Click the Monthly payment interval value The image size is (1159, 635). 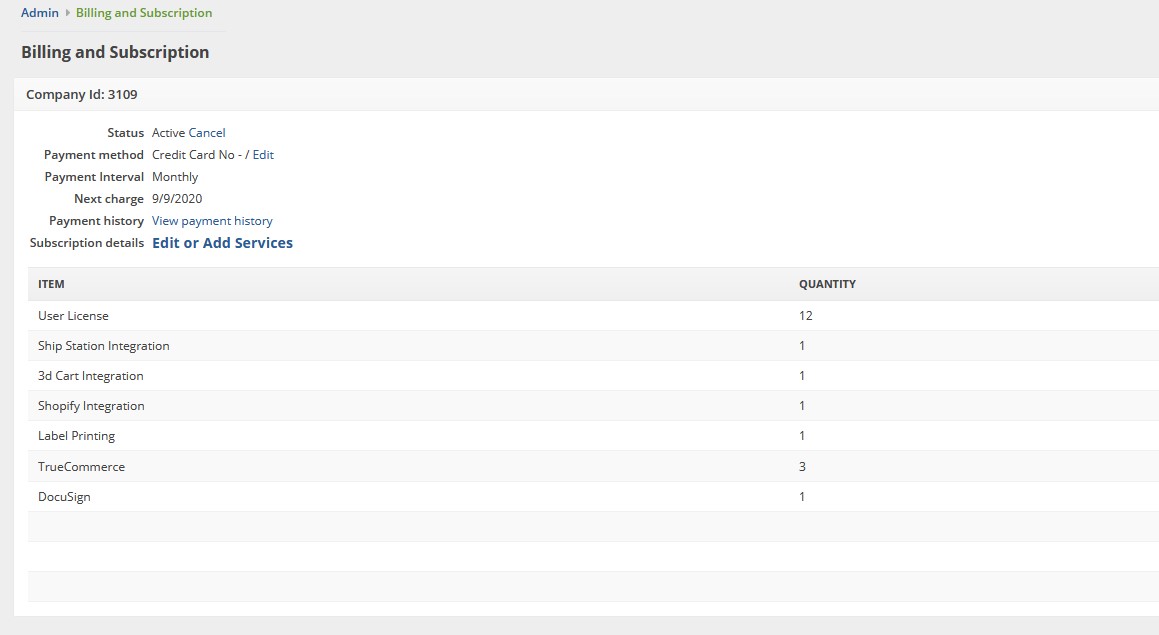[175, 177]
